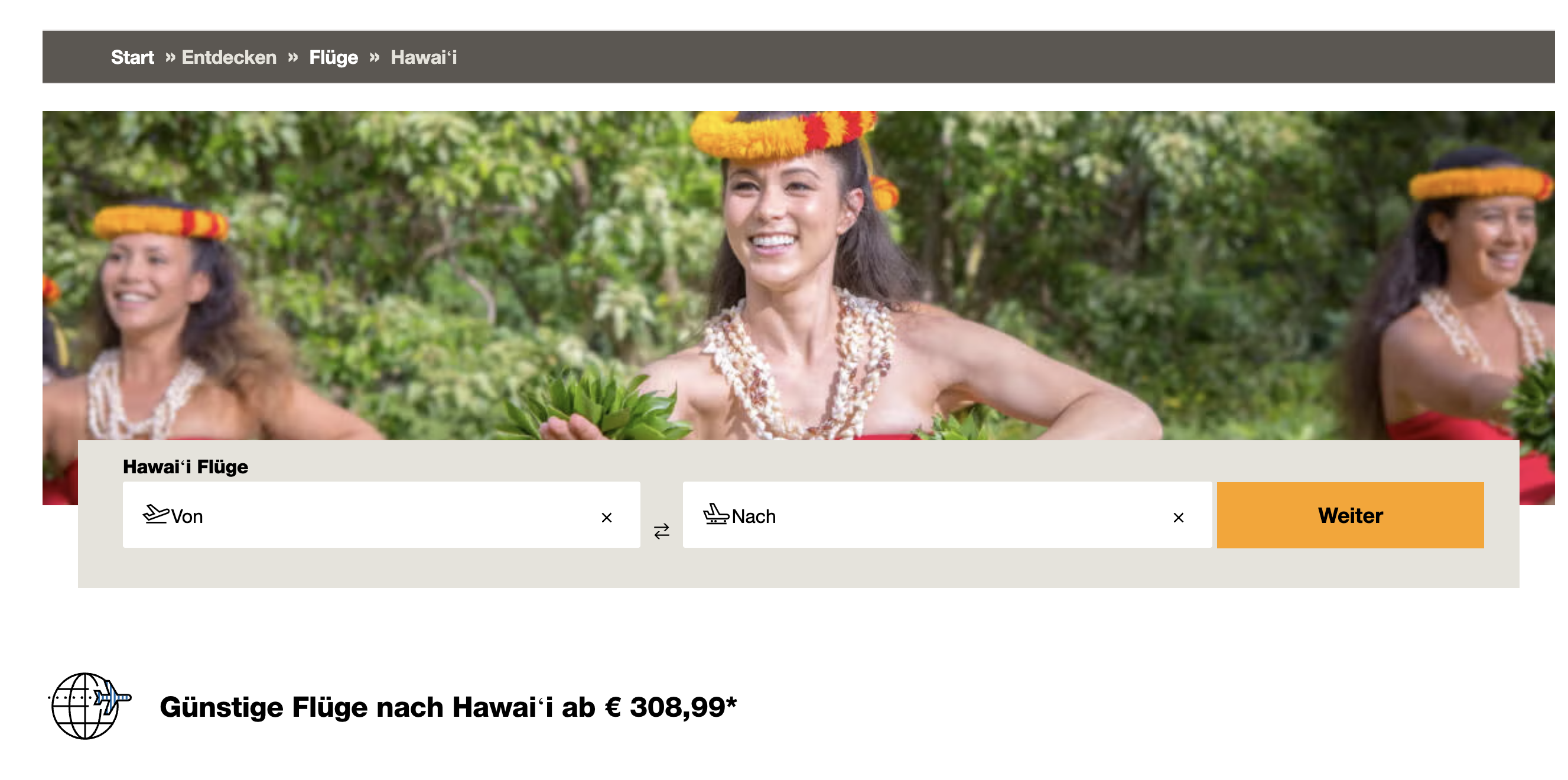Open the Start breadcrumb link
This screenshot has width=1568, height=780.
click(132, 57)
